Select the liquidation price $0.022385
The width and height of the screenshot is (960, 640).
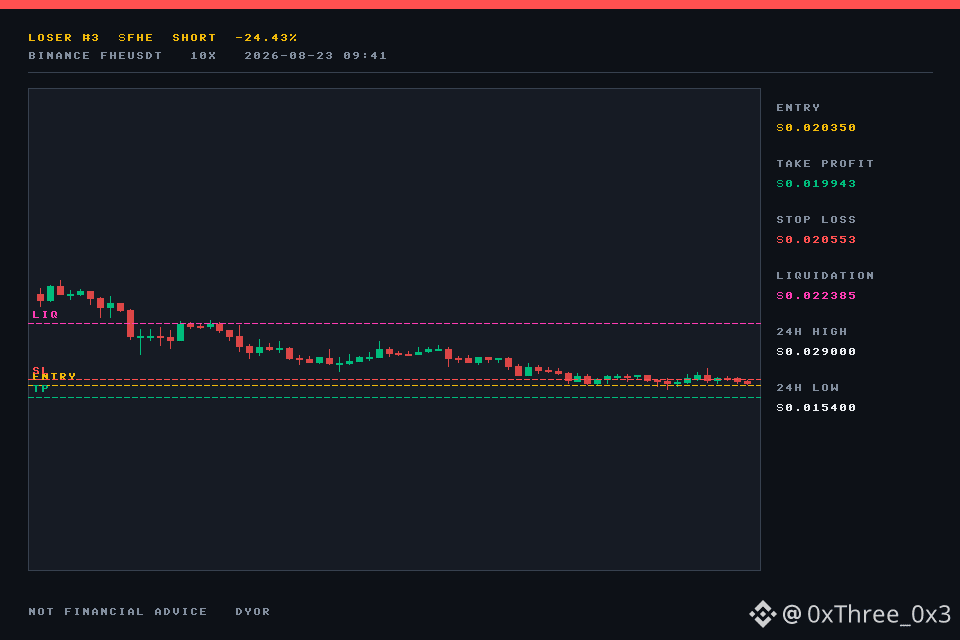[x=816, y=296]
